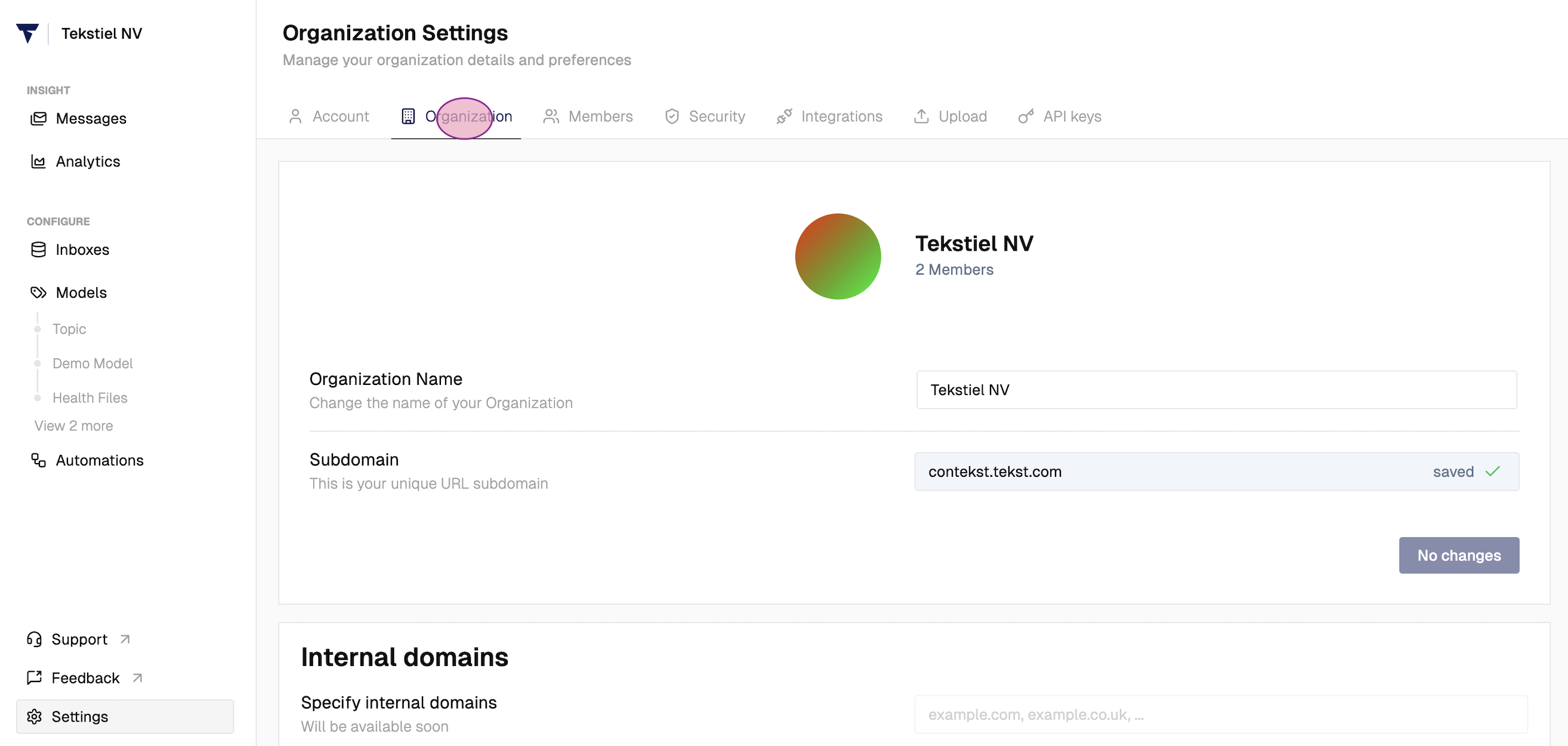The image size is (1568, 746).
Task: Click the 'Will be available soon' text
Action: coord(374,726)
